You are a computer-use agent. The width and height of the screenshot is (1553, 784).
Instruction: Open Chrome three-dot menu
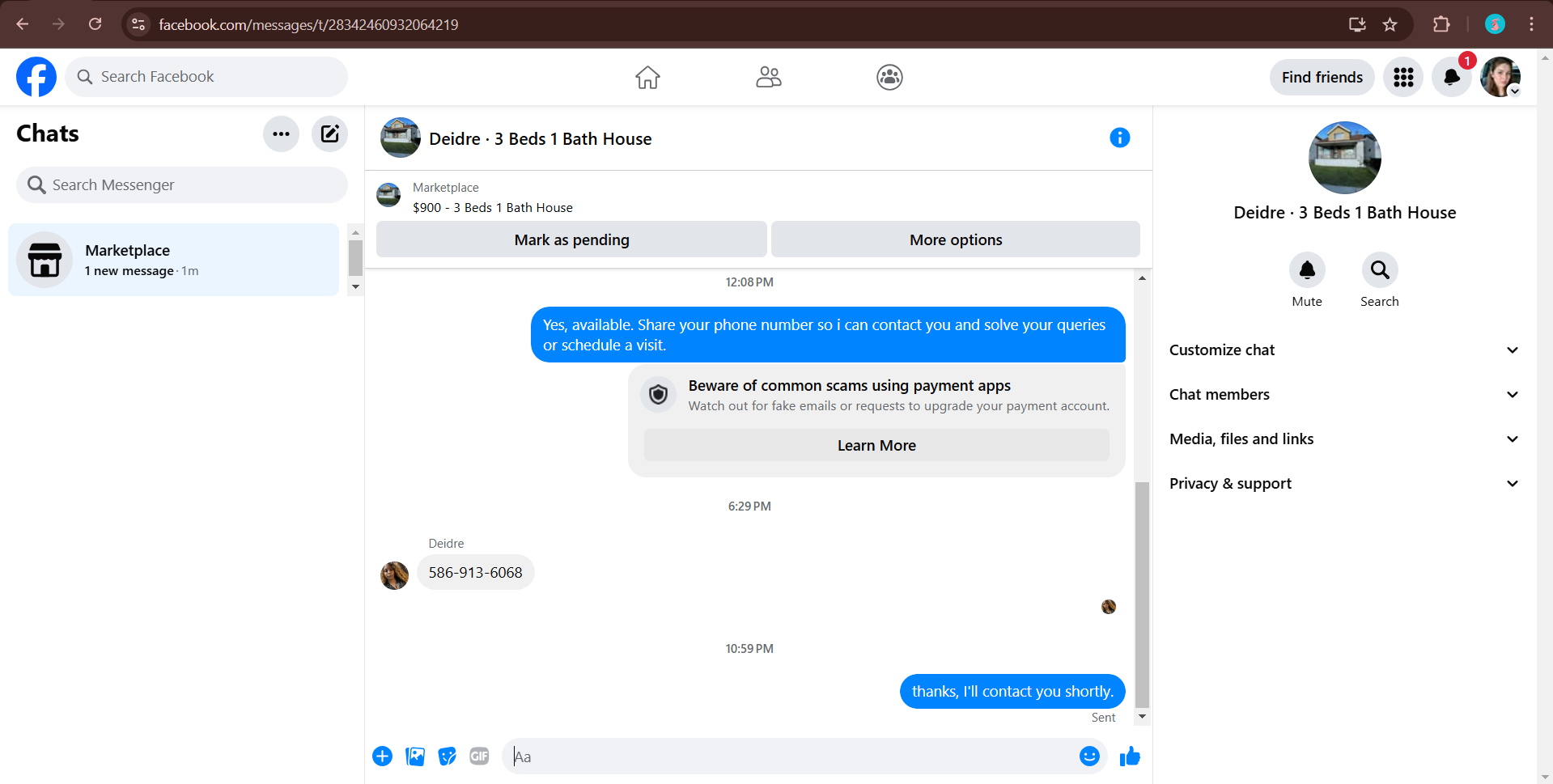[1531, 24]
